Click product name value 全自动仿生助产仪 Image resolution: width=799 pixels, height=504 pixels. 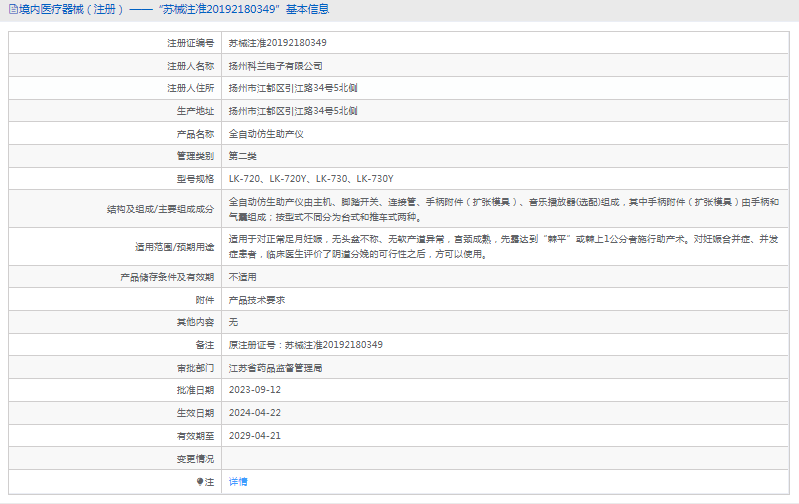(x=266, y=133)
